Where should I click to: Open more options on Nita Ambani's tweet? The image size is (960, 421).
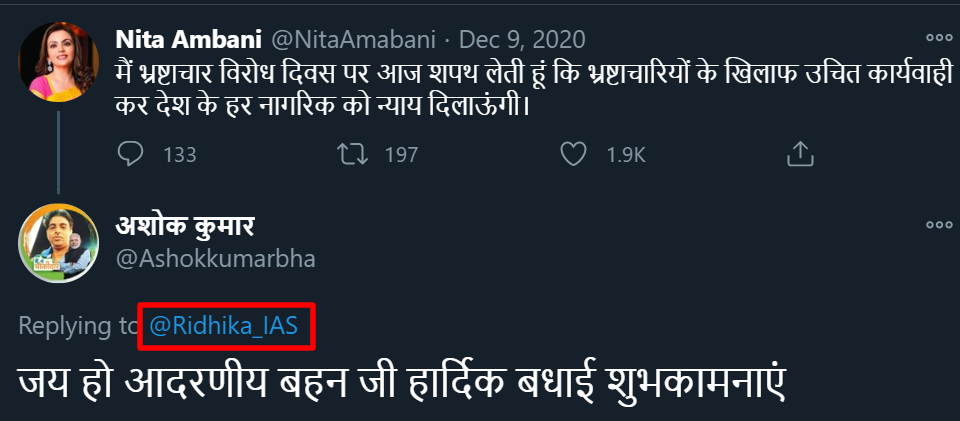click(938, 38)
